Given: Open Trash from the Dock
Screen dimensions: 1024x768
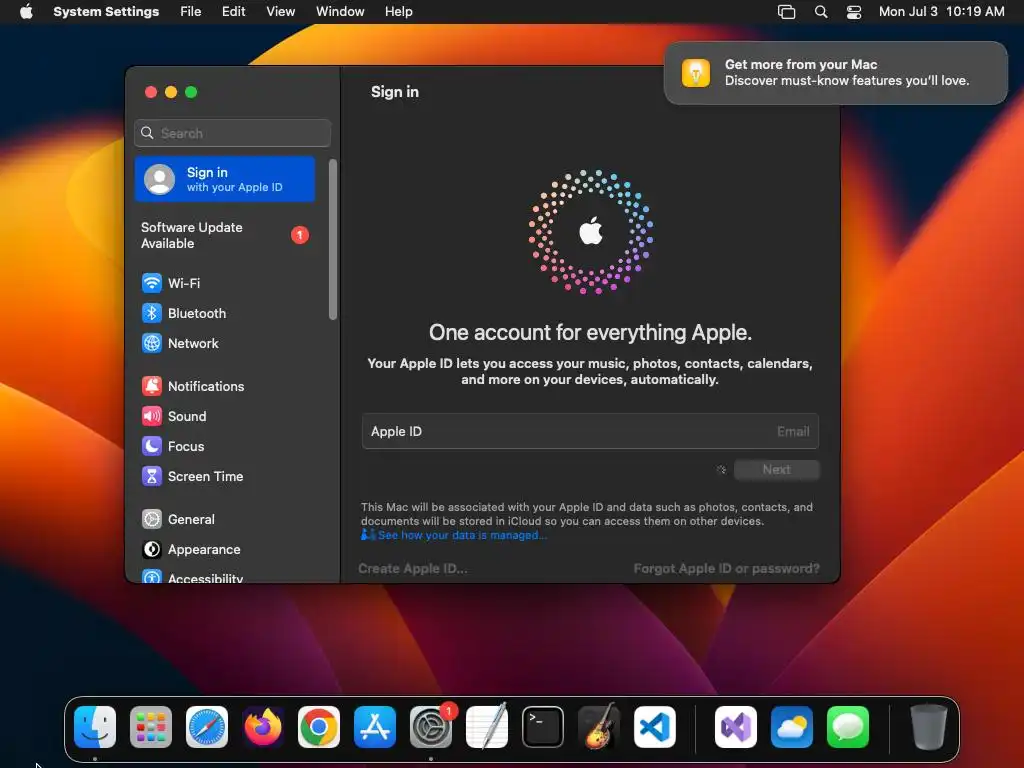Looking at the screenshot, I should 929,727.
